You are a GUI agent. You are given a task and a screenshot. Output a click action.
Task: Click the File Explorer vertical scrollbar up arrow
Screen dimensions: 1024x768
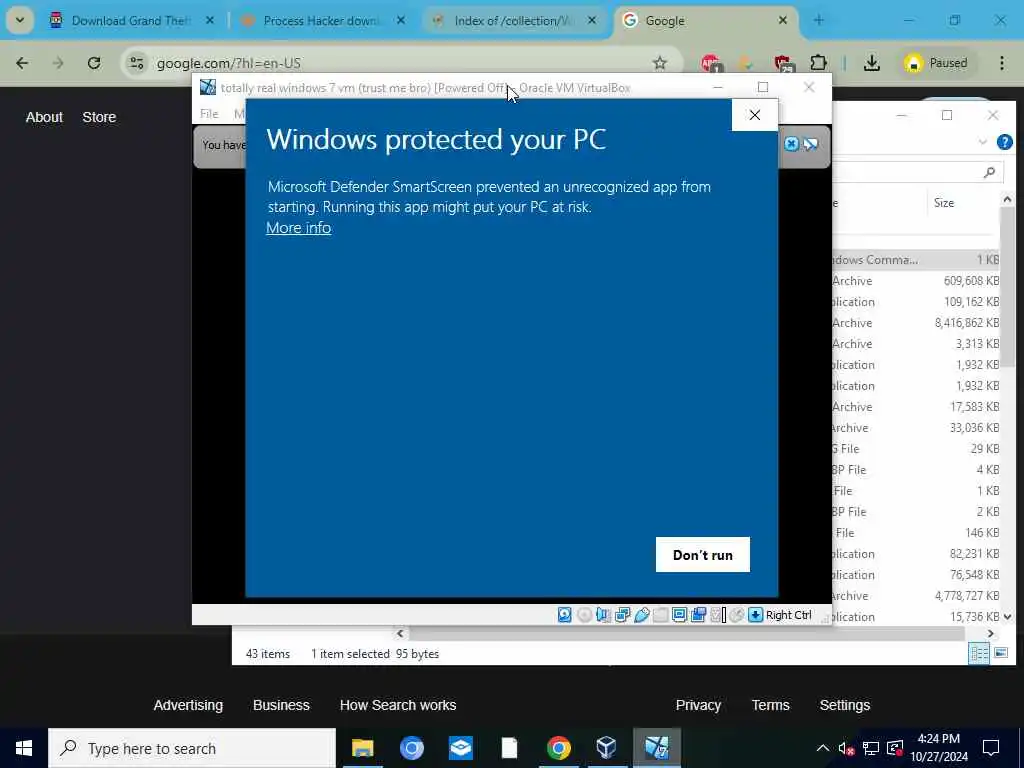point(1007,199)
